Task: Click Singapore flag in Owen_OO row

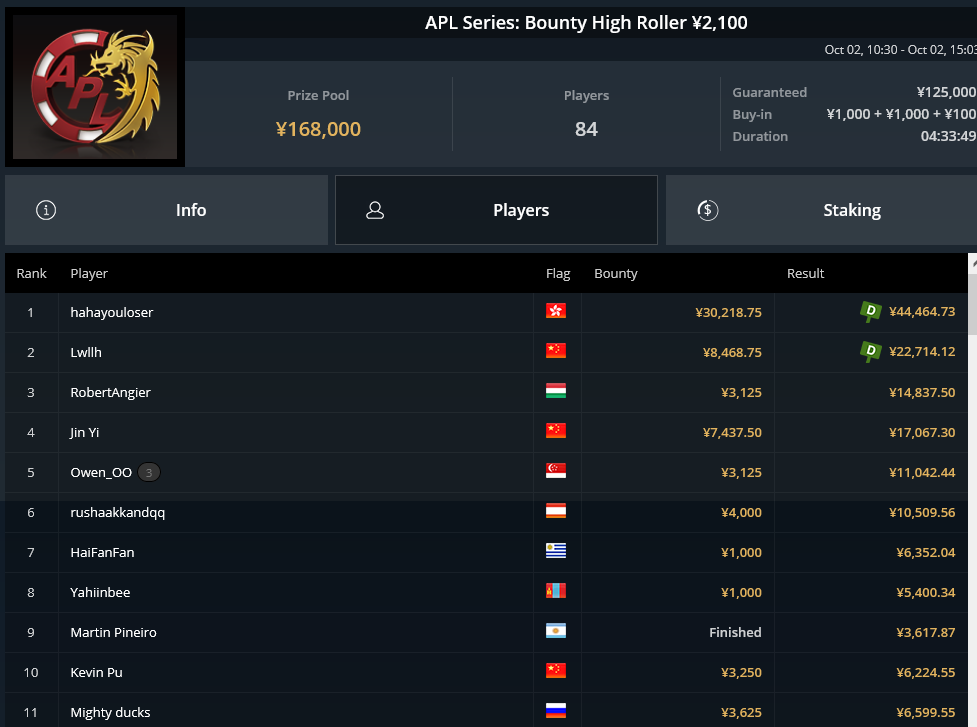Action: 556,471
